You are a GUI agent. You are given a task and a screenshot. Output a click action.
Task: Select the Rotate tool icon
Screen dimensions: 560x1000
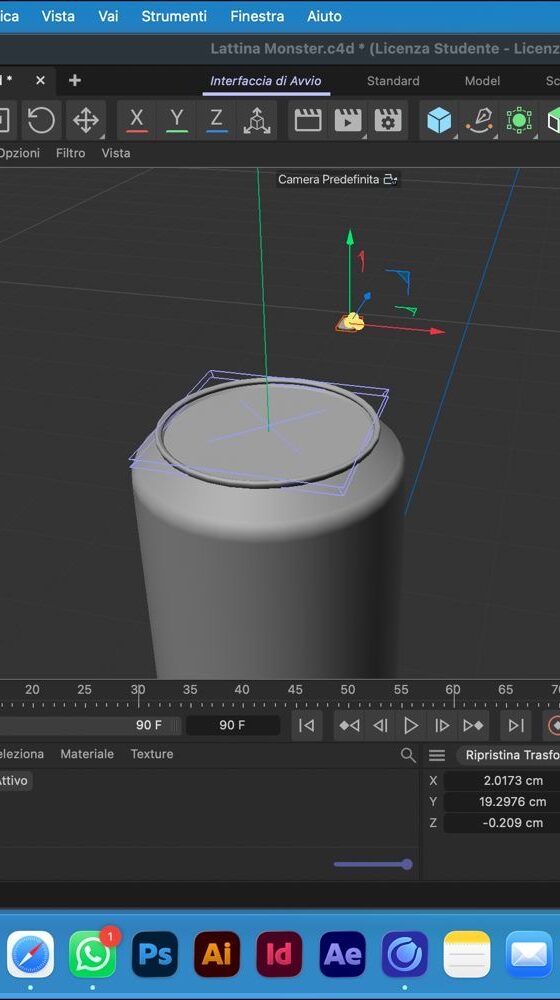[x=41, y=120]
